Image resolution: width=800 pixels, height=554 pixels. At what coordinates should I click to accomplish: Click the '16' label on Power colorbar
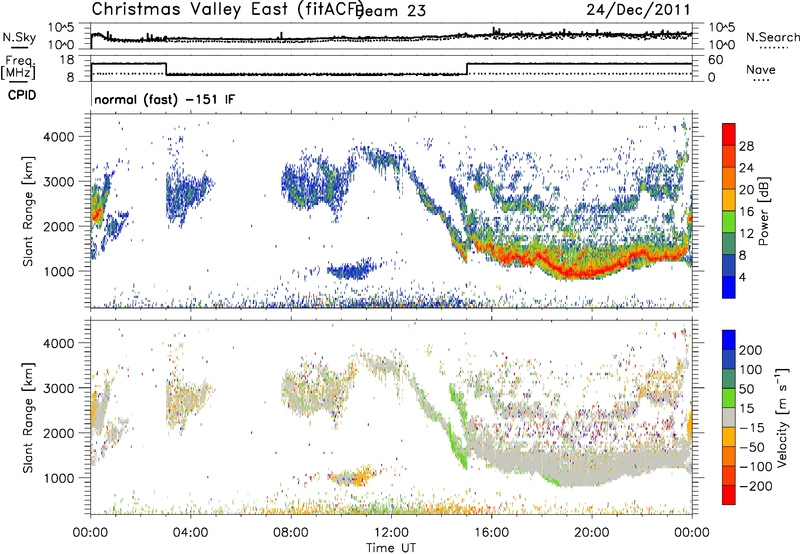click(x=746, y=211)
